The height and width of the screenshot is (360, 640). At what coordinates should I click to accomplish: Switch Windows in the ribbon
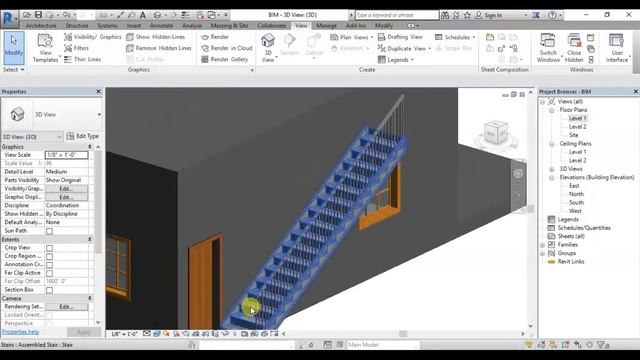548,48
